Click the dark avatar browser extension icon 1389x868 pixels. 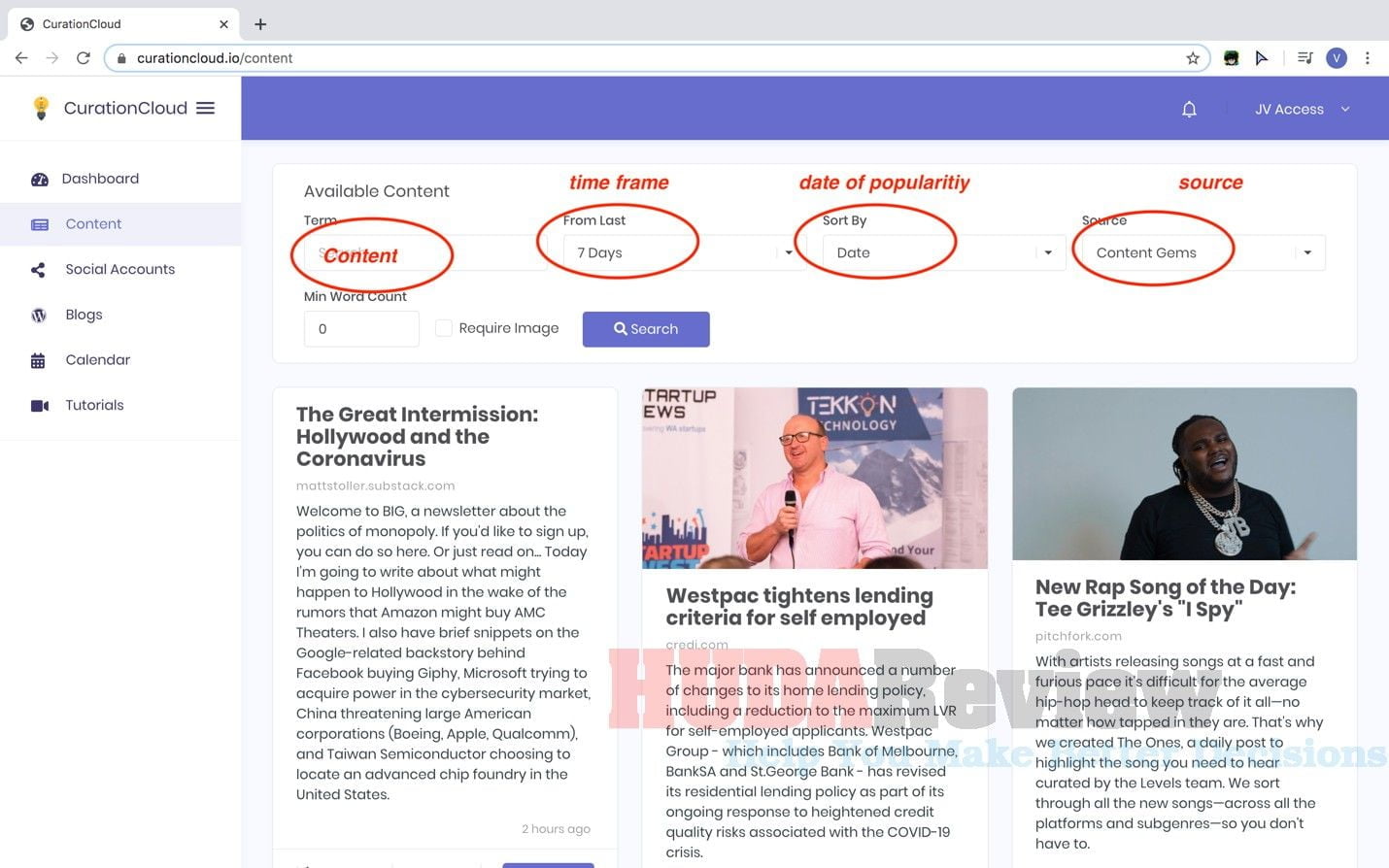pos(1232,58)
